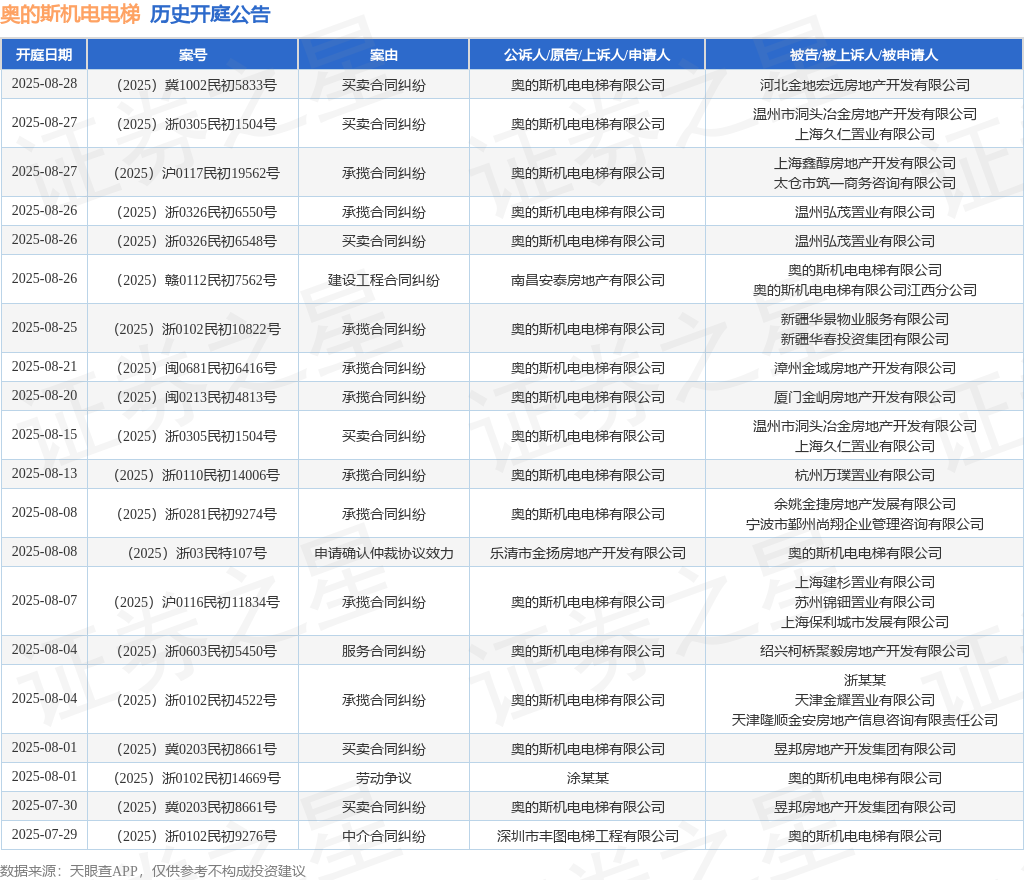Click defendant 上海保利城市发展有限公司

pyautogui.click(x=865, y=621)
